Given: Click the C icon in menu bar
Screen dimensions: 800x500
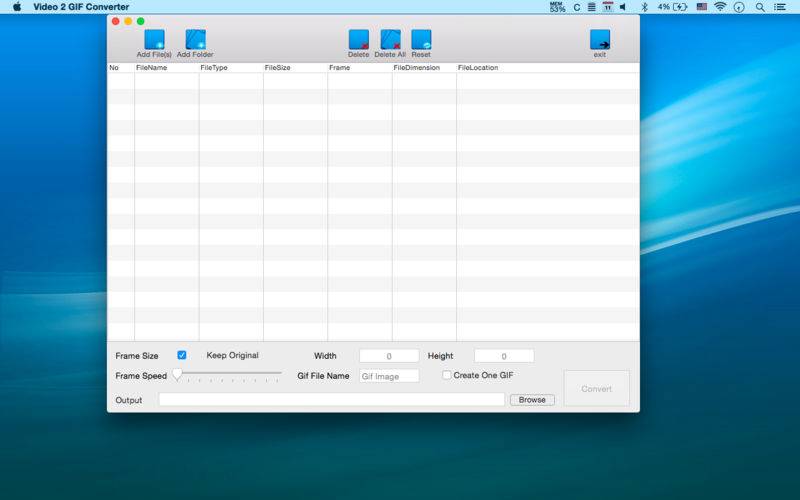Looking at the screenshot, I should coord(577,7).
